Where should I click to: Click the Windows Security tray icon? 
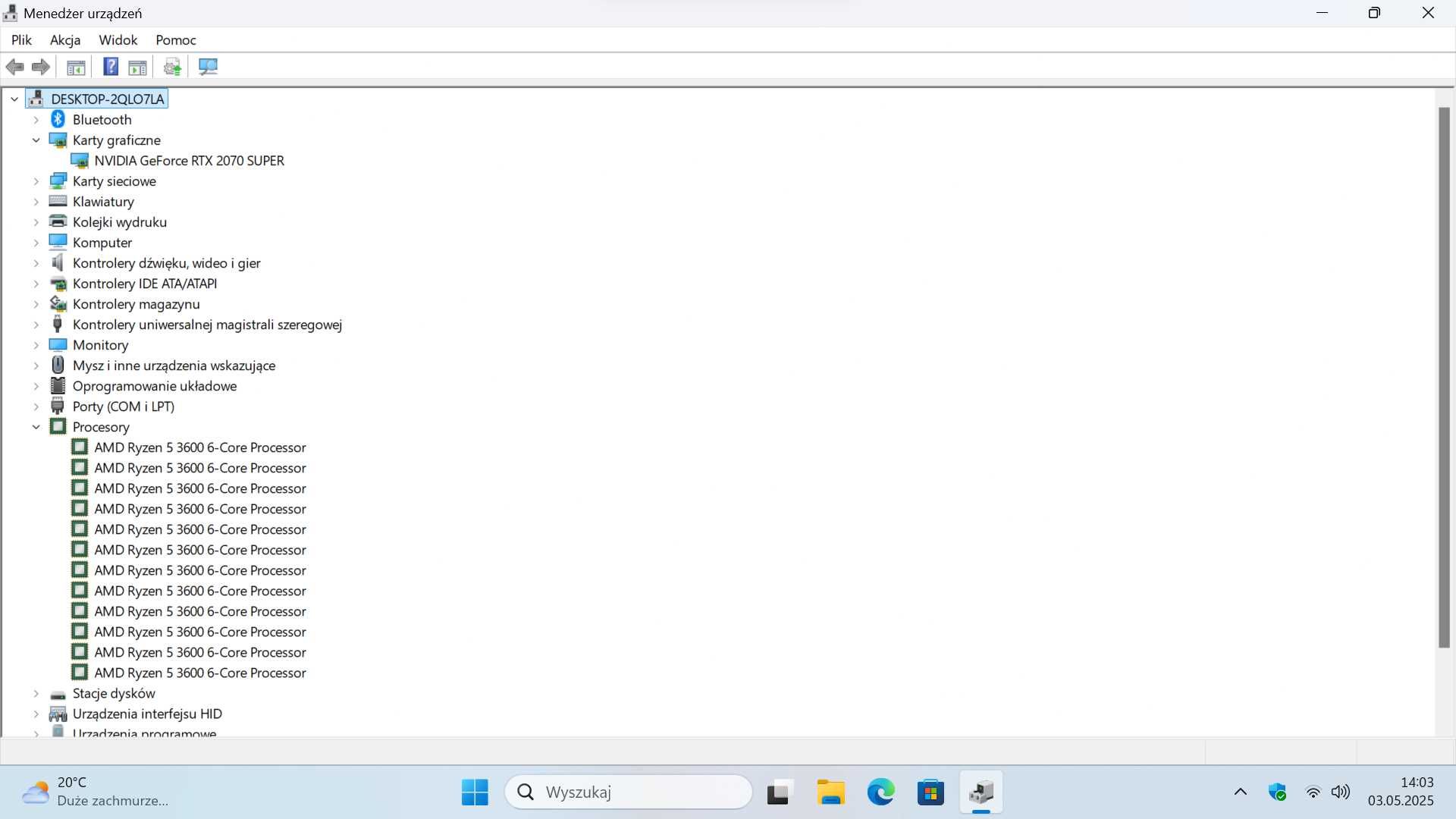click(x=1278, y=792)
